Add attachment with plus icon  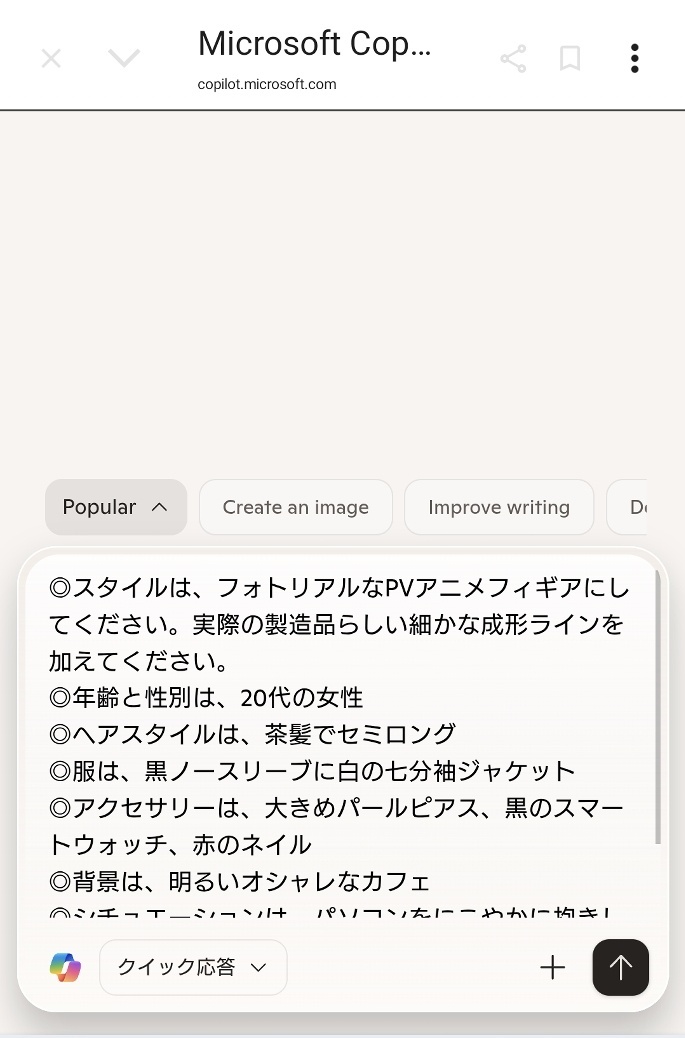pyautogui.click(x=553, y=967)
